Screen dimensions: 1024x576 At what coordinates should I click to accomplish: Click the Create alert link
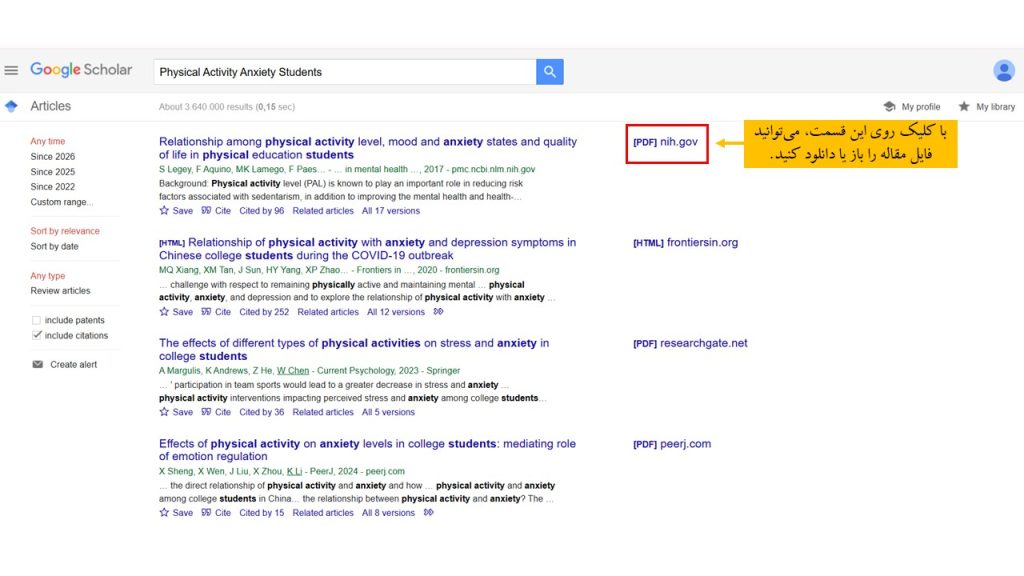pos(73,364)
